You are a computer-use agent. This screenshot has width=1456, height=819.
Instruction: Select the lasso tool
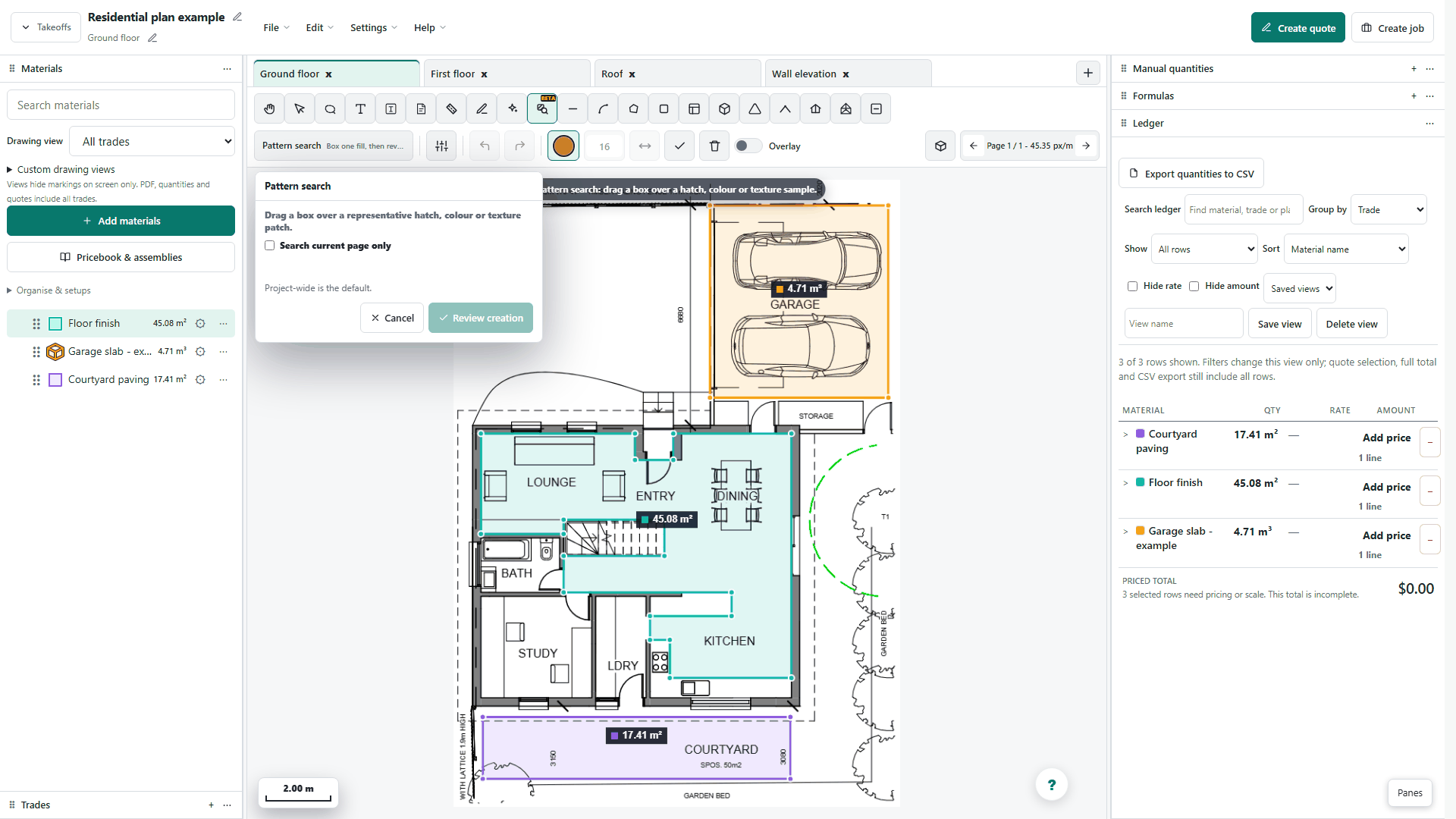click(330, 109)
